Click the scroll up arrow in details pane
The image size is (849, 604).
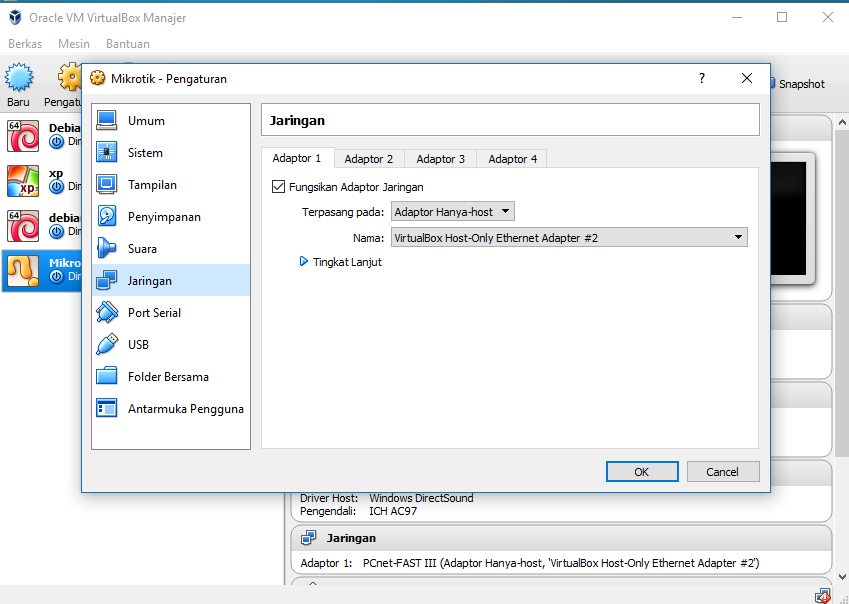click(x=842, y=123)
